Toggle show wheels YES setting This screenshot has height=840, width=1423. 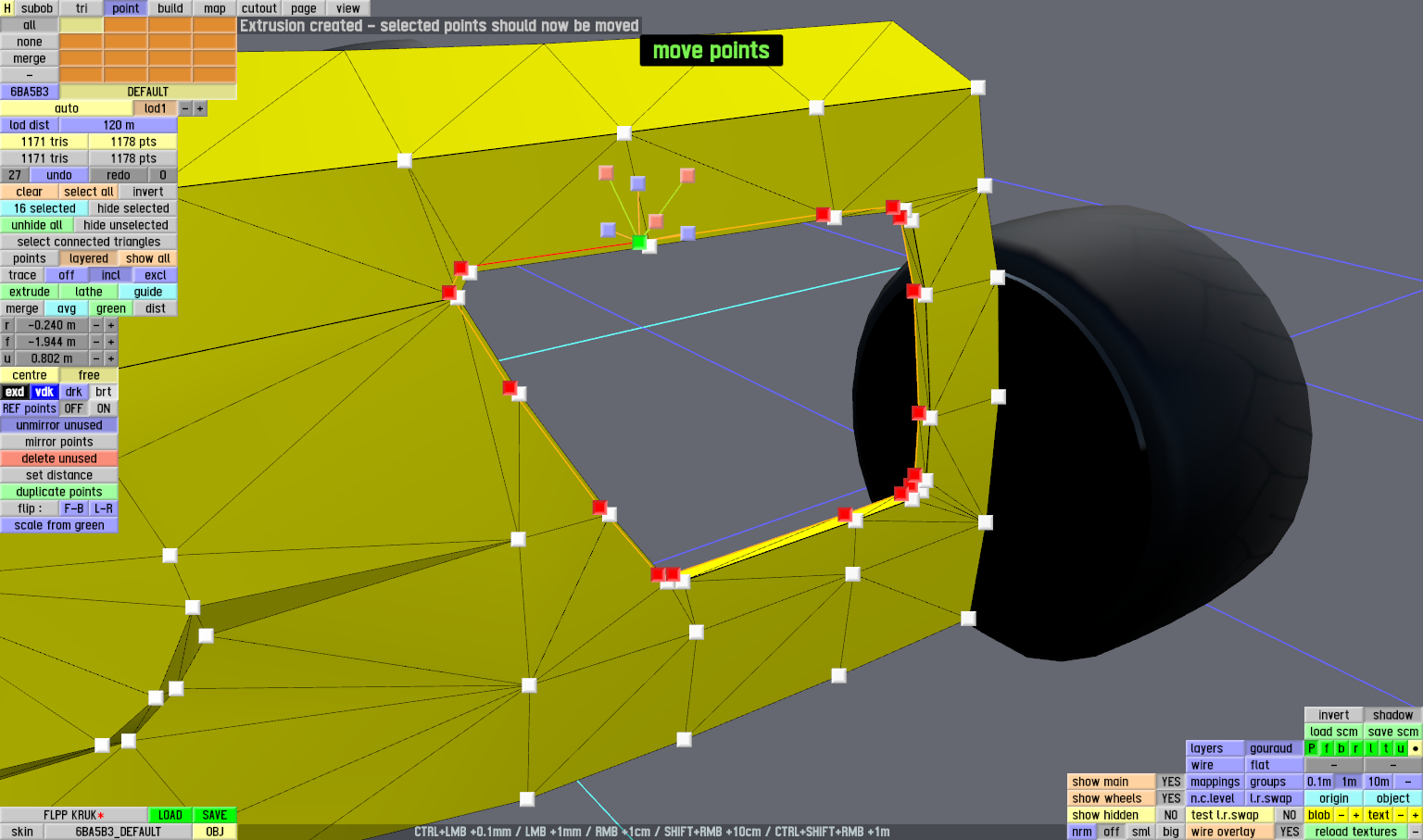coord(1171,798)
